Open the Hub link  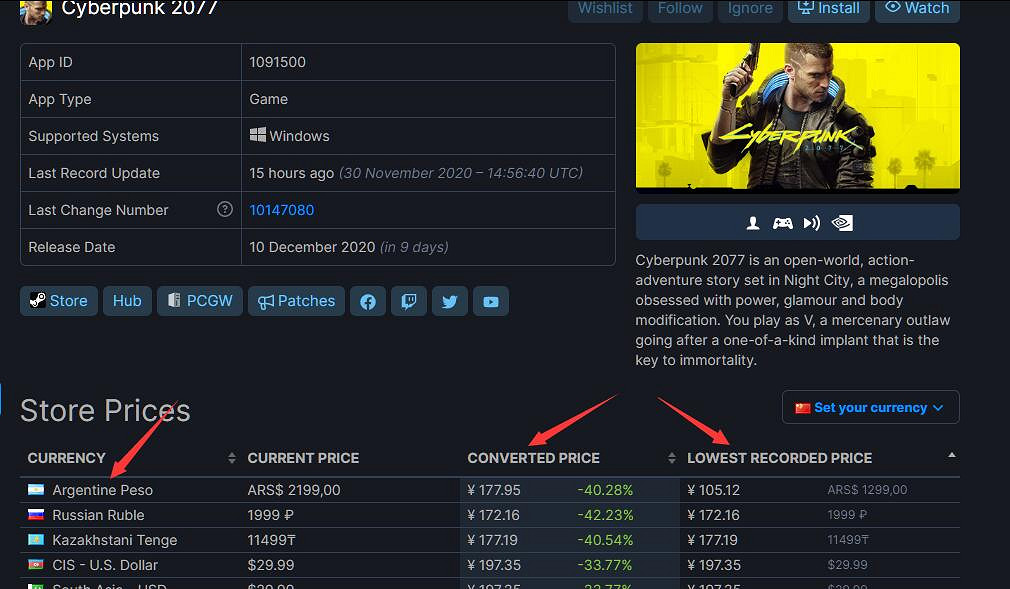point(127,301)
